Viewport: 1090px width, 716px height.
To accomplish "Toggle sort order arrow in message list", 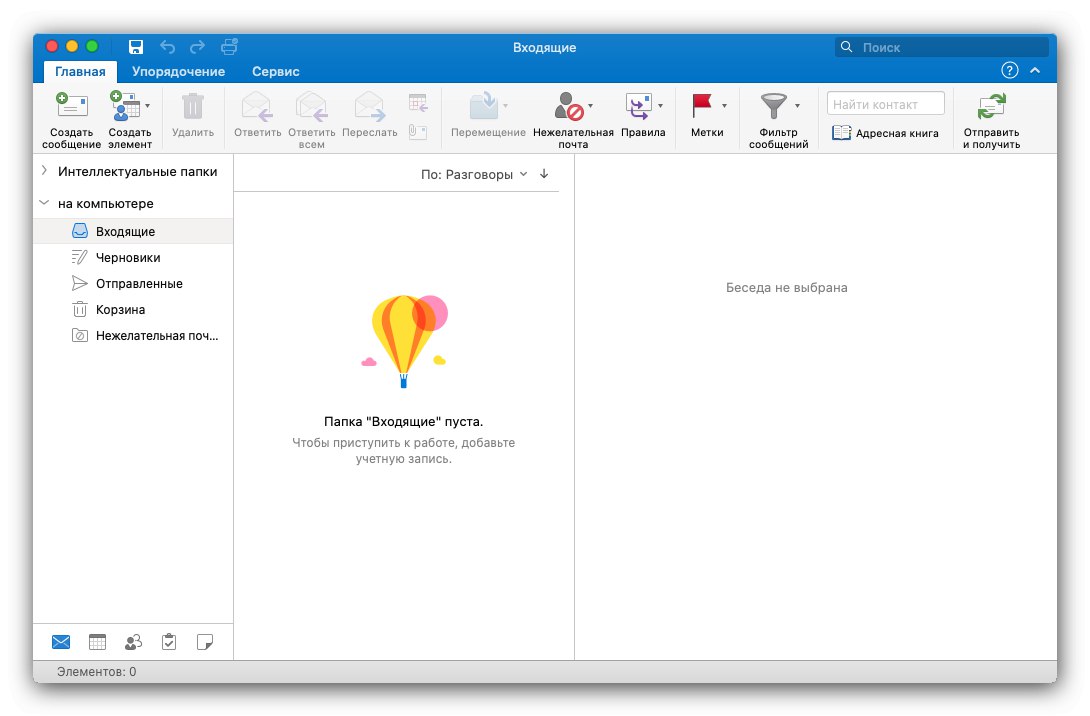I will [x=544, y=174].
